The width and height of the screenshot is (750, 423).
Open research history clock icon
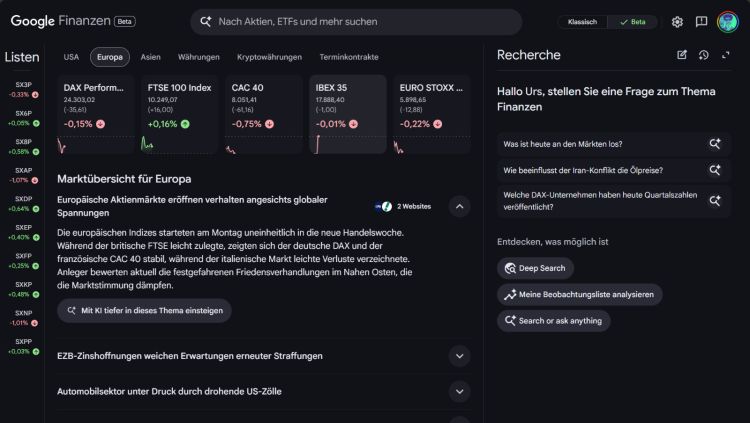click(704, 55)
